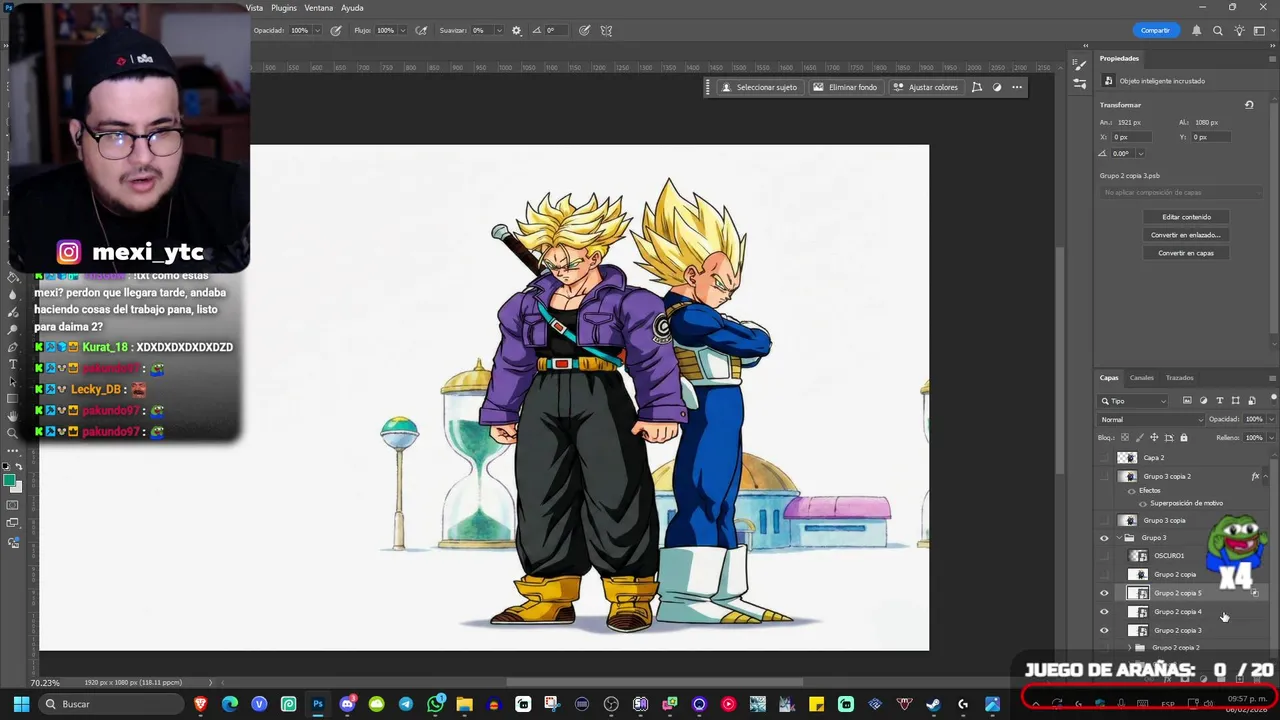Toggle Superposición de motivo effect visibility
Screen dimensions: 1280x720
[x=1143, y=503]
